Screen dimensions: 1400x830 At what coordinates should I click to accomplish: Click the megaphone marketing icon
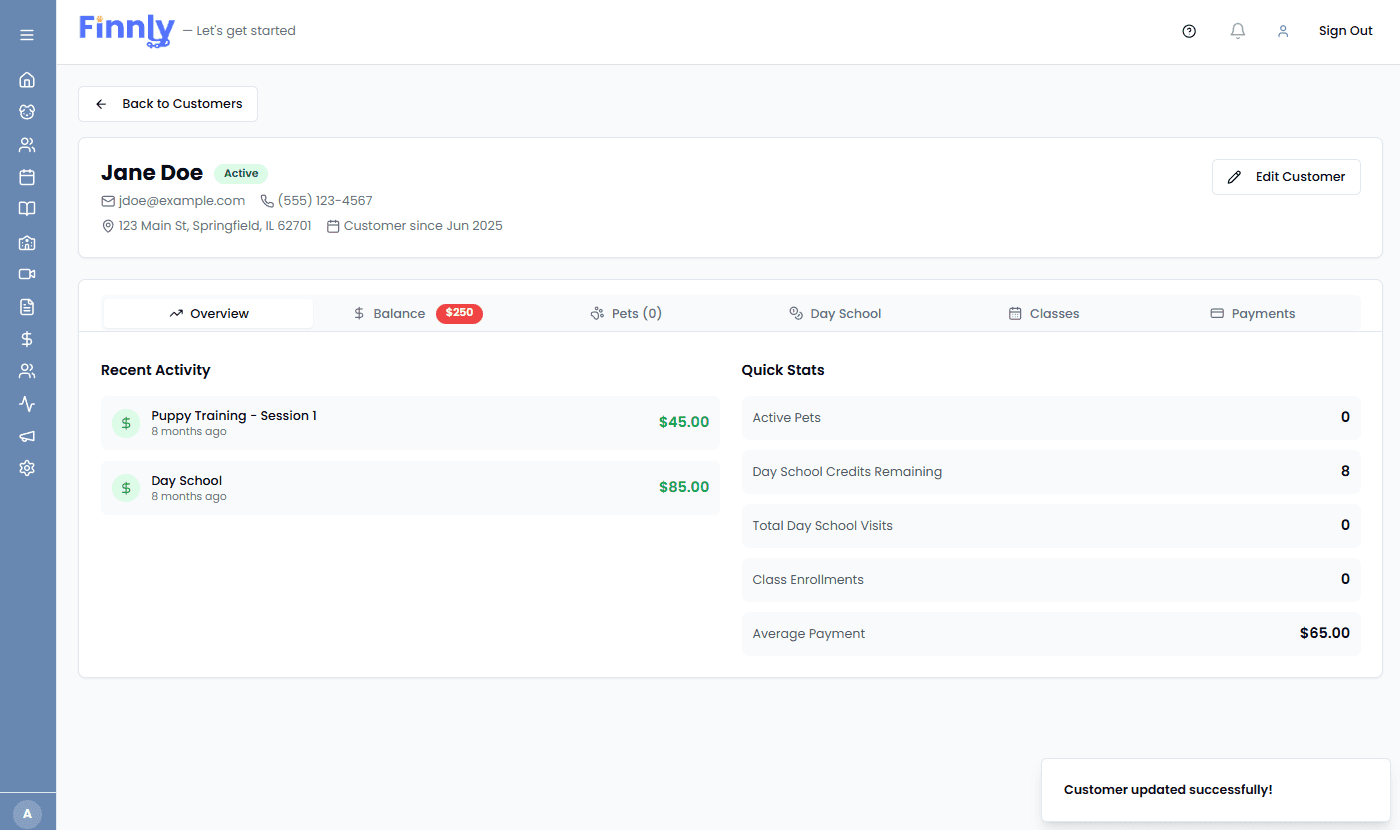pyautogui.click(x=27, y=435)
